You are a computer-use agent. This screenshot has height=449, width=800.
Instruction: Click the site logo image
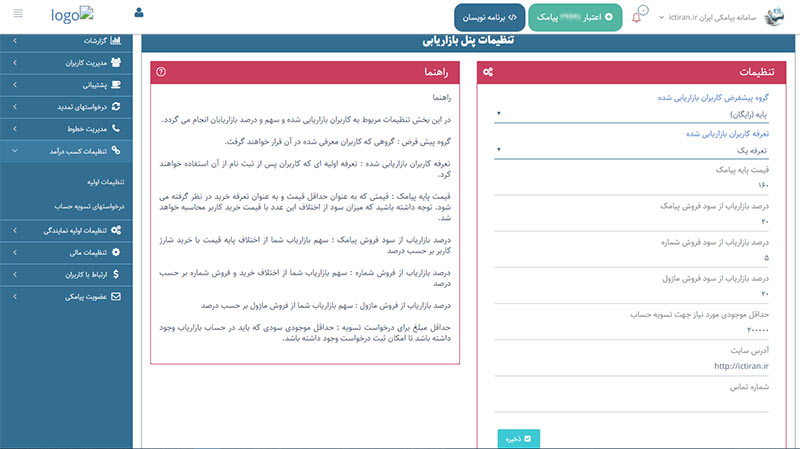pos(72,14)
